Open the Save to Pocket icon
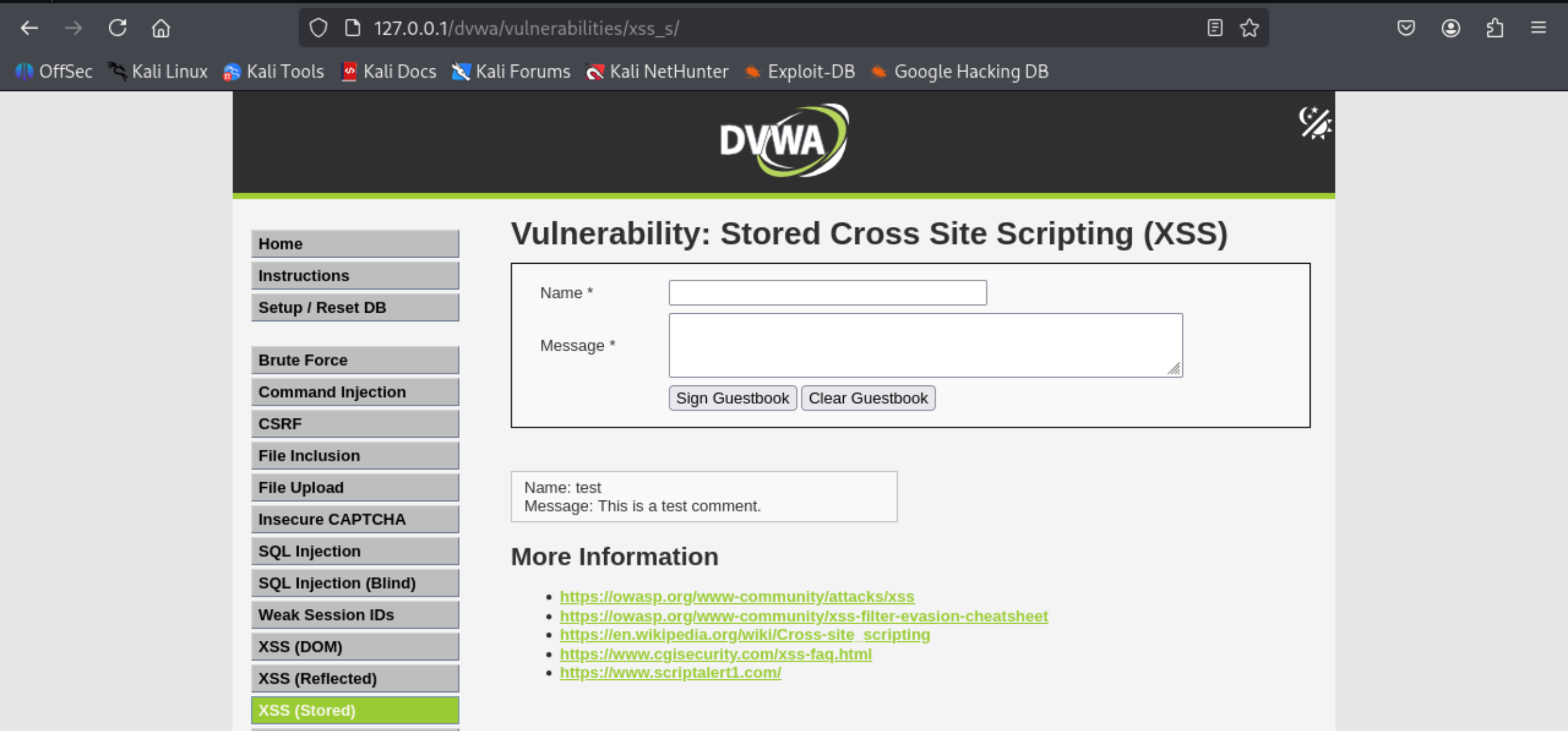 point(1406,28)
